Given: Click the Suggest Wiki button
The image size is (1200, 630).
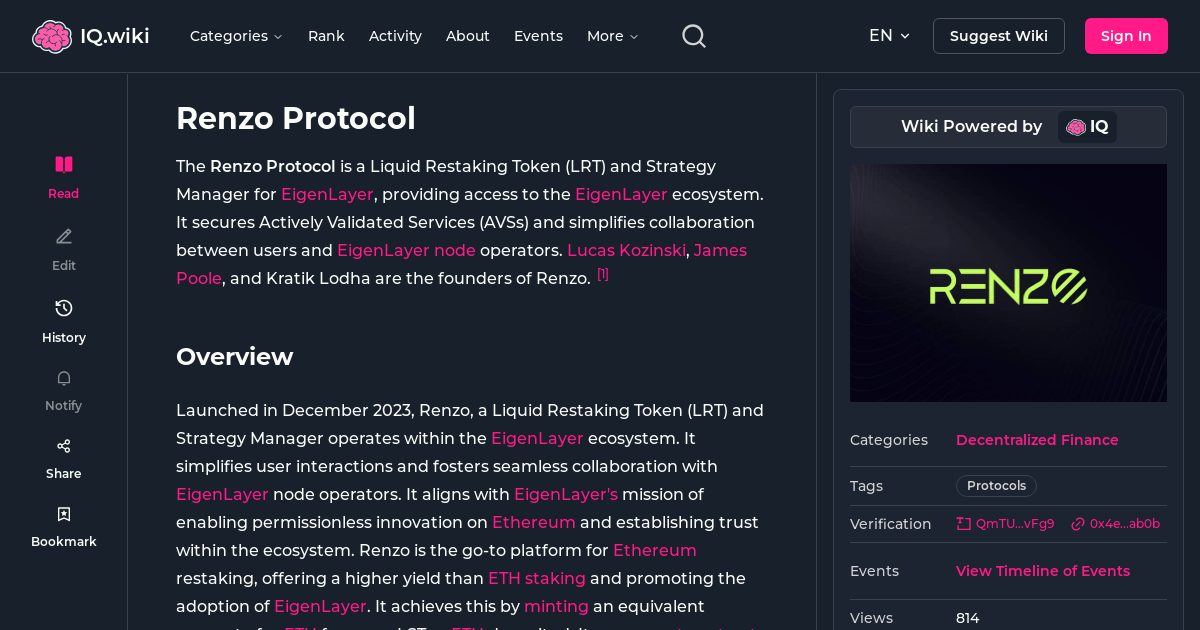Looking at the screenshot, I should click(x=998, y=35).
